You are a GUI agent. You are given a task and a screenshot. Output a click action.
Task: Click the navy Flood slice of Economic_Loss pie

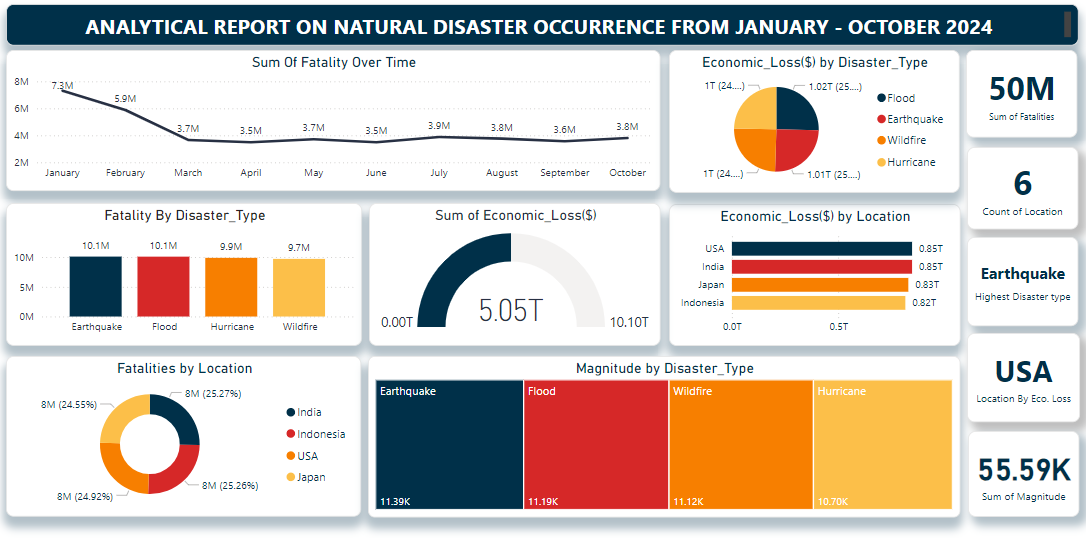pos(795,111)
